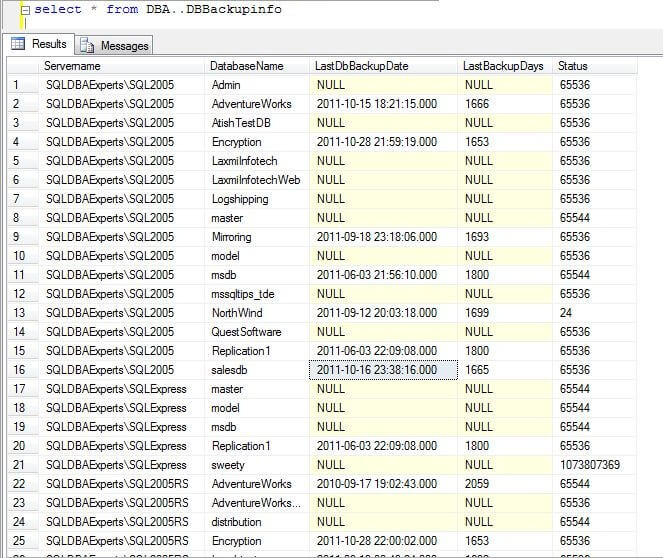Click the Logshipping cell

[257, 199]
